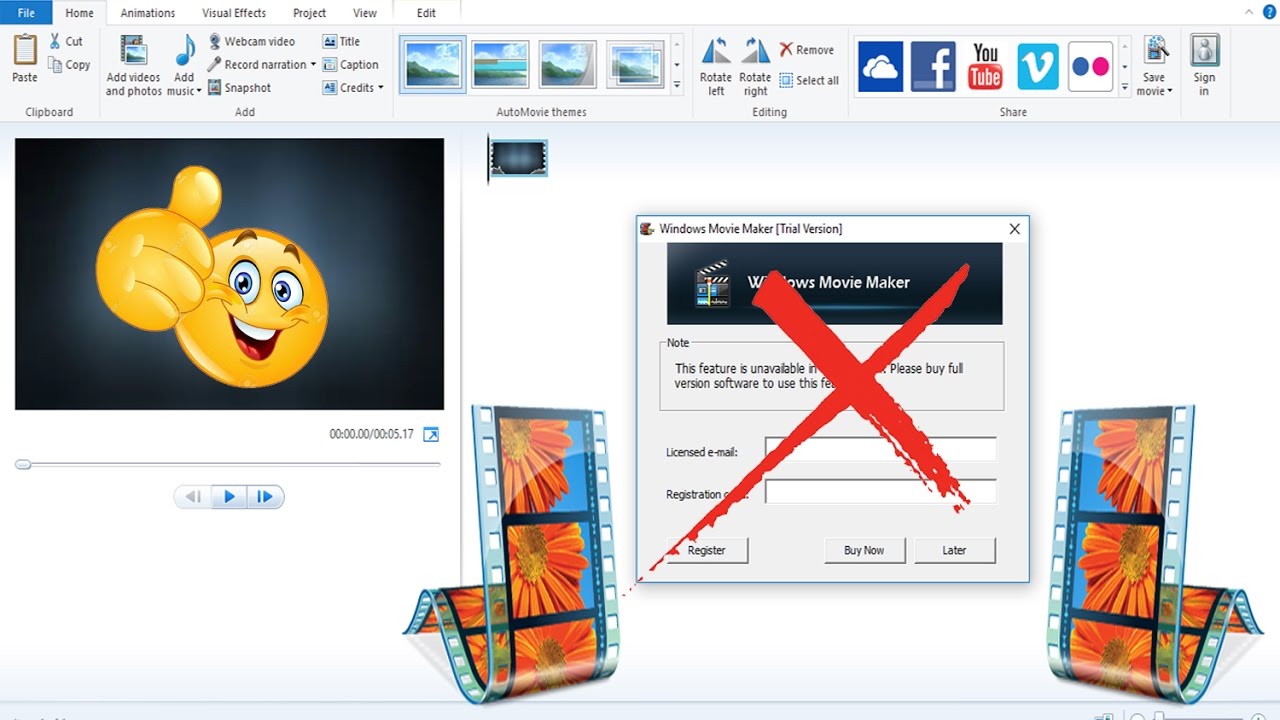Click the preview seek bar
Screen dimensions: 1280x720
point(228,464)
